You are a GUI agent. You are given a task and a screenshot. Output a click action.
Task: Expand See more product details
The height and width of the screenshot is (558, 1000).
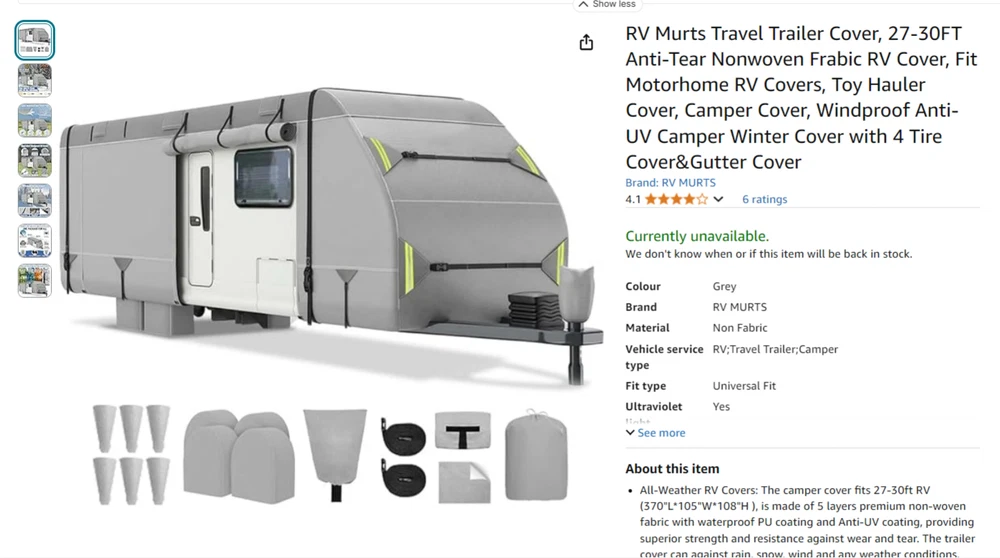[656, 432]
